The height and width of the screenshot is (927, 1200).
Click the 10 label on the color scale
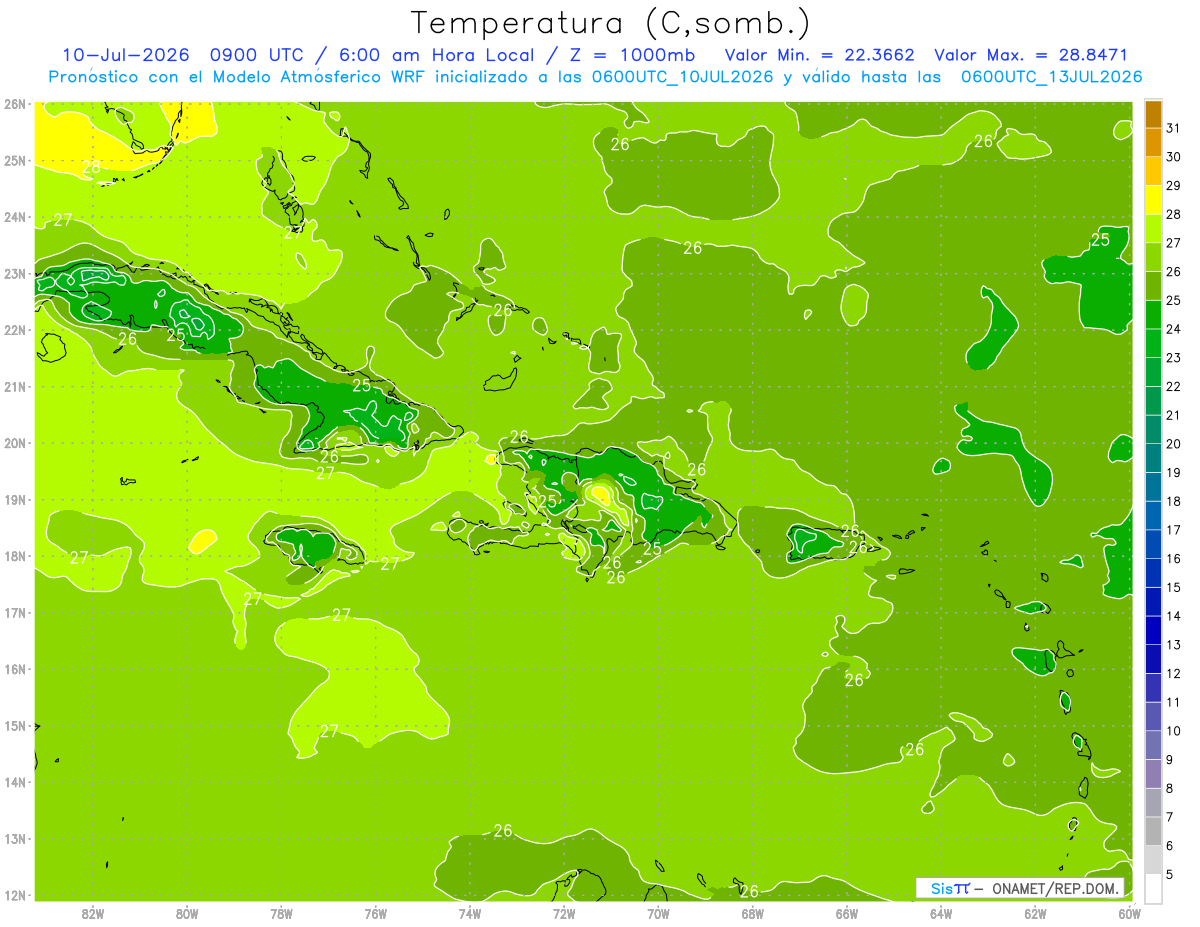pos(1173,731)
